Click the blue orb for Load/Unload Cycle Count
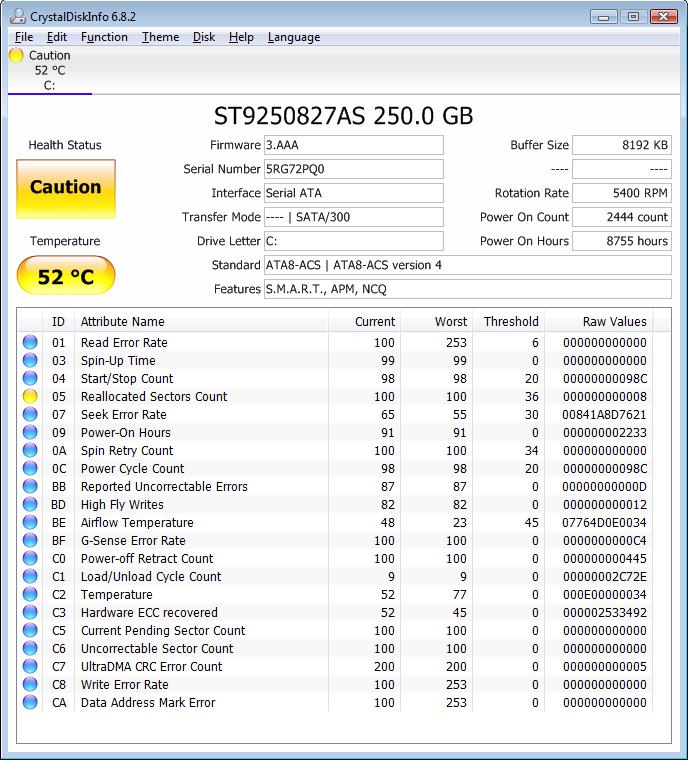 click(30, 576)
